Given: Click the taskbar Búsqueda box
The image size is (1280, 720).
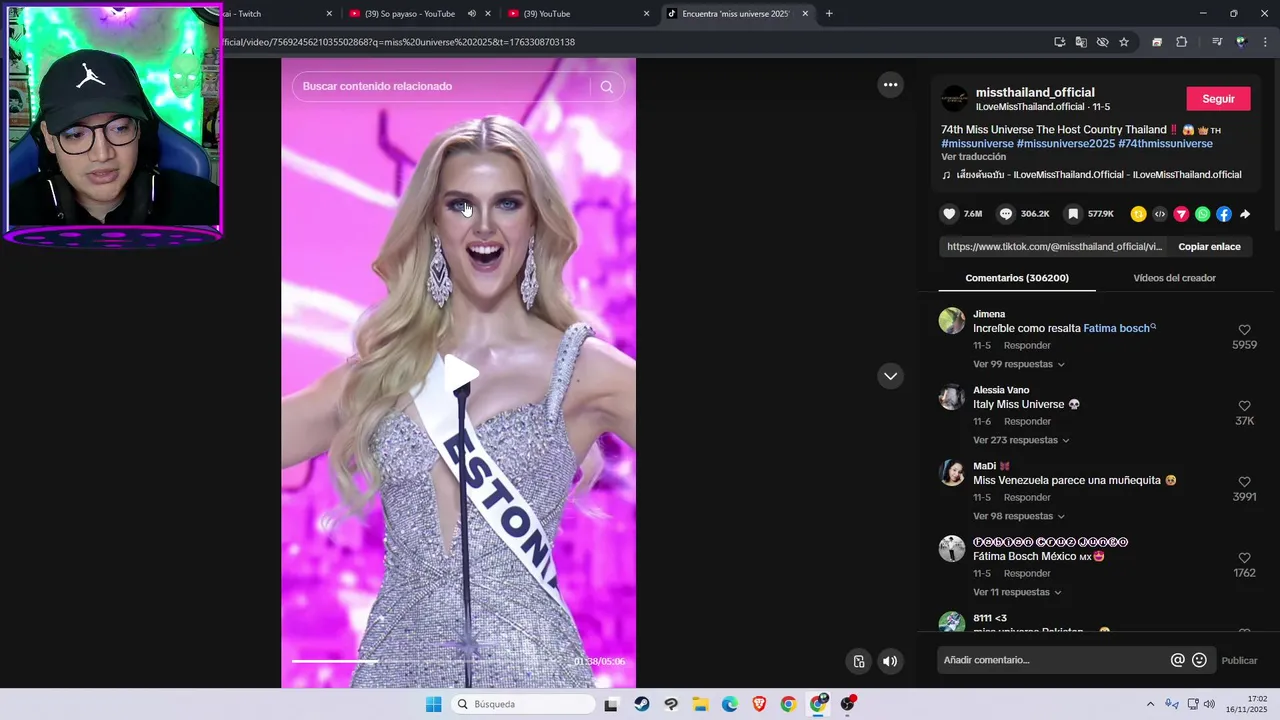Looking at the screenshot, I should pos(521,704).
